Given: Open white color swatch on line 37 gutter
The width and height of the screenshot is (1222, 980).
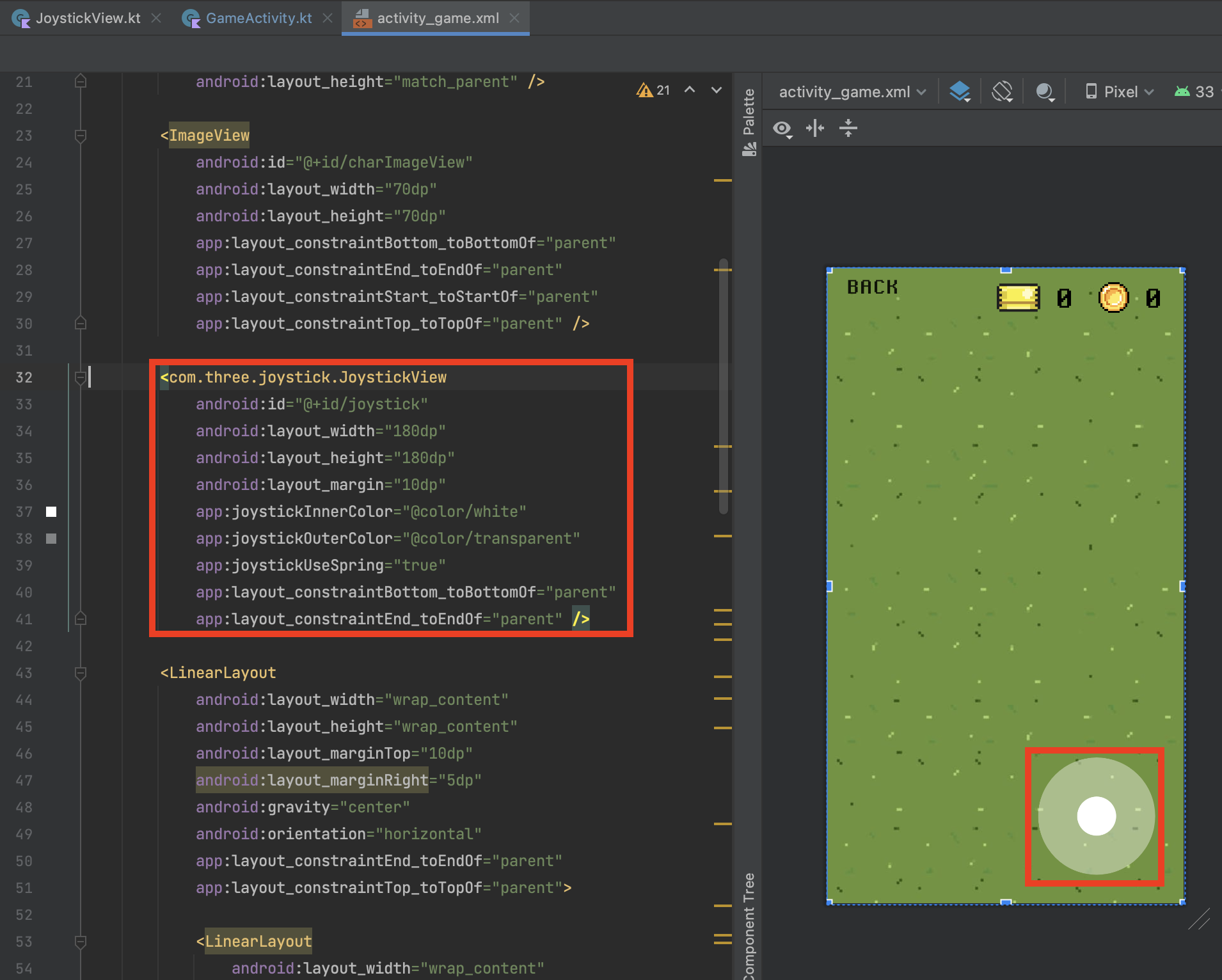Looking at the screenshot, I should coord(51,512).
